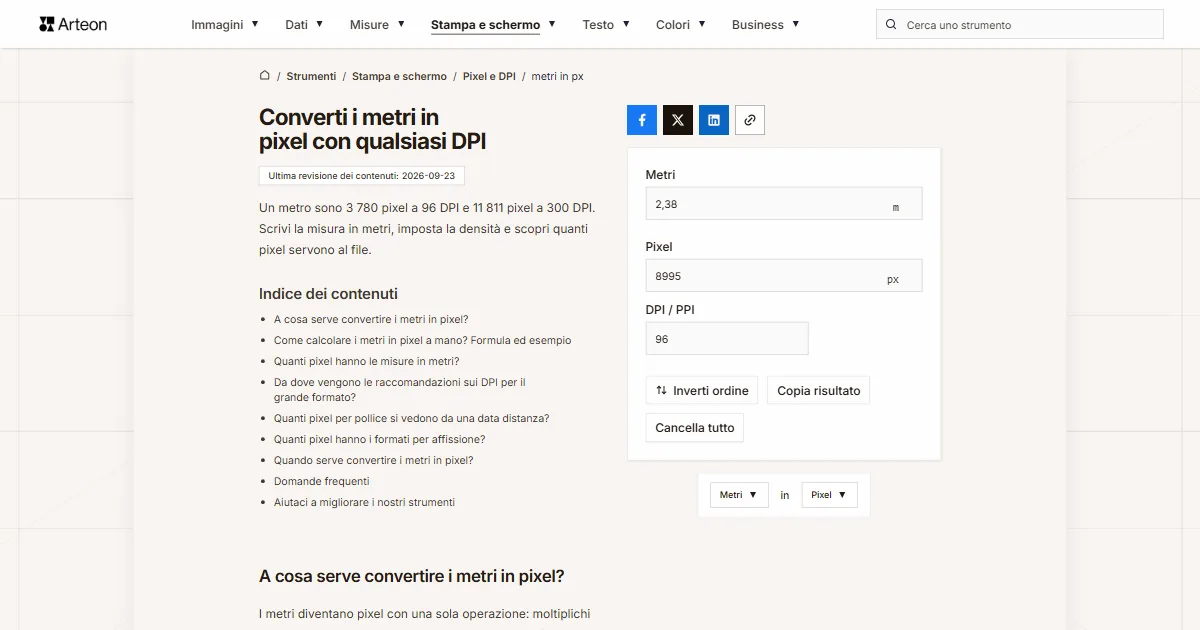Image resolution: width=1200 pixels, height=630 pixels.
Task: Share the page on LinkedIn
Action: click(714, 120)
